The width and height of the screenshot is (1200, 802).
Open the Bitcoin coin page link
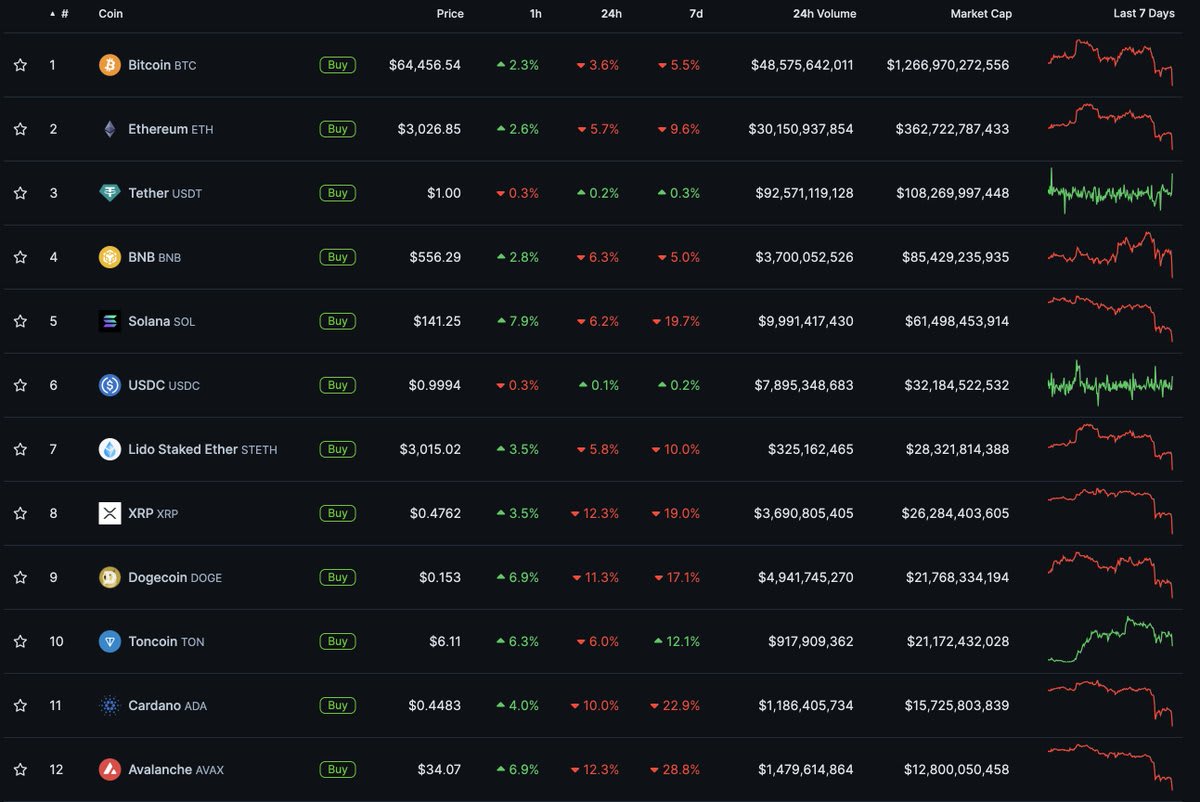[x=162, y=65]
